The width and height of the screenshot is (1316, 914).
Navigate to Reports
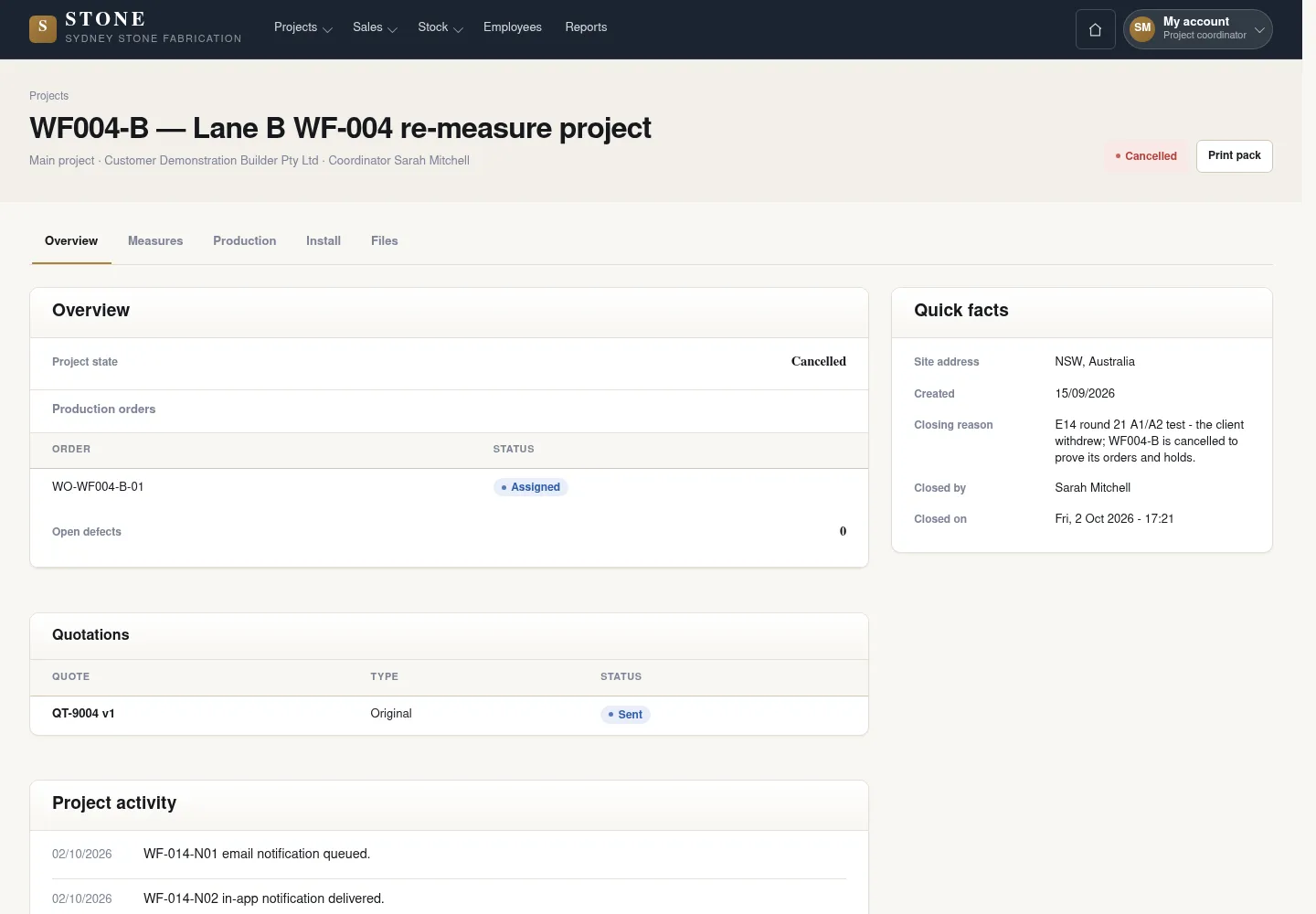pos(586,27)
